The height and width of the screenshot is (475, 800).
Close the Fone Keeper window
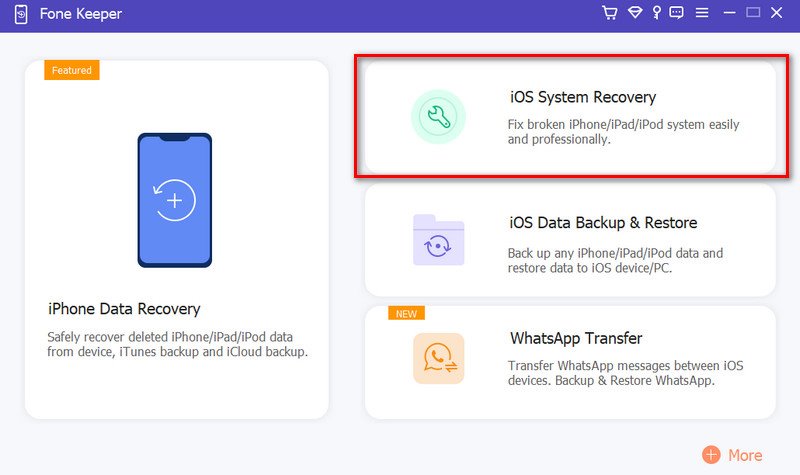coord(777,13)
